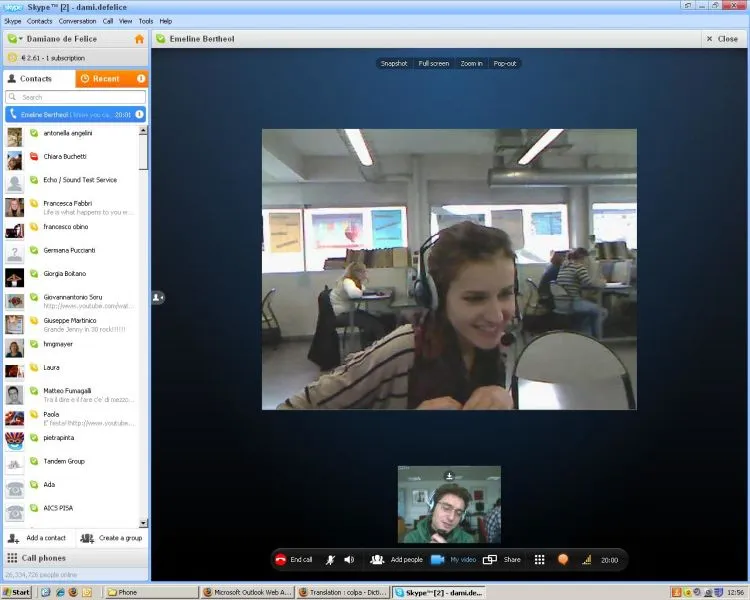Click the call quality signal bars icon
The image size is (750, 600).
587,559
